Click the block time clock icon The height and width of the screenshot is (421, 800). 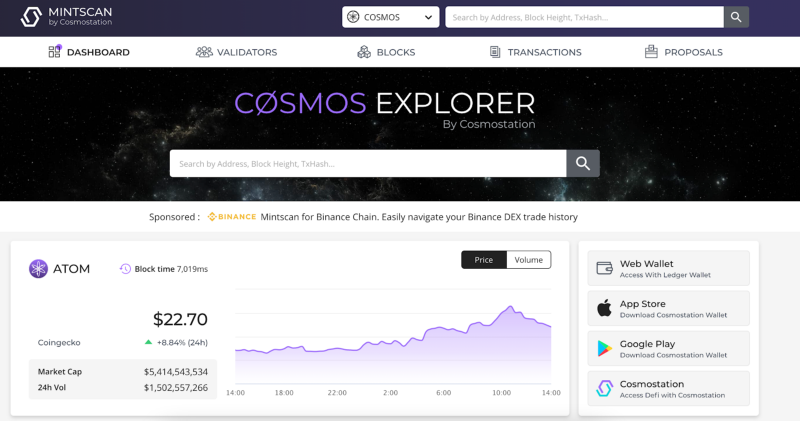[125, 268]
